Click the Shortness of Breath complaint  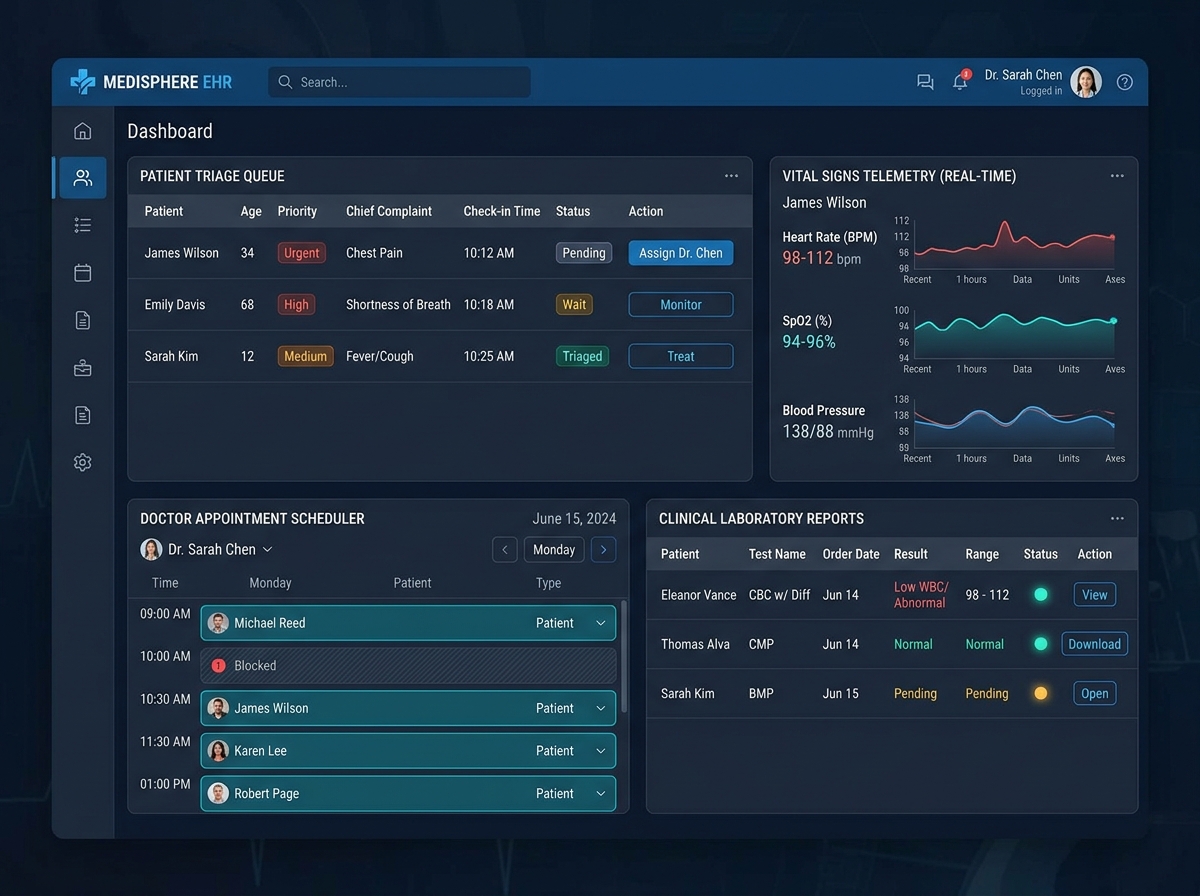(398, 305)
